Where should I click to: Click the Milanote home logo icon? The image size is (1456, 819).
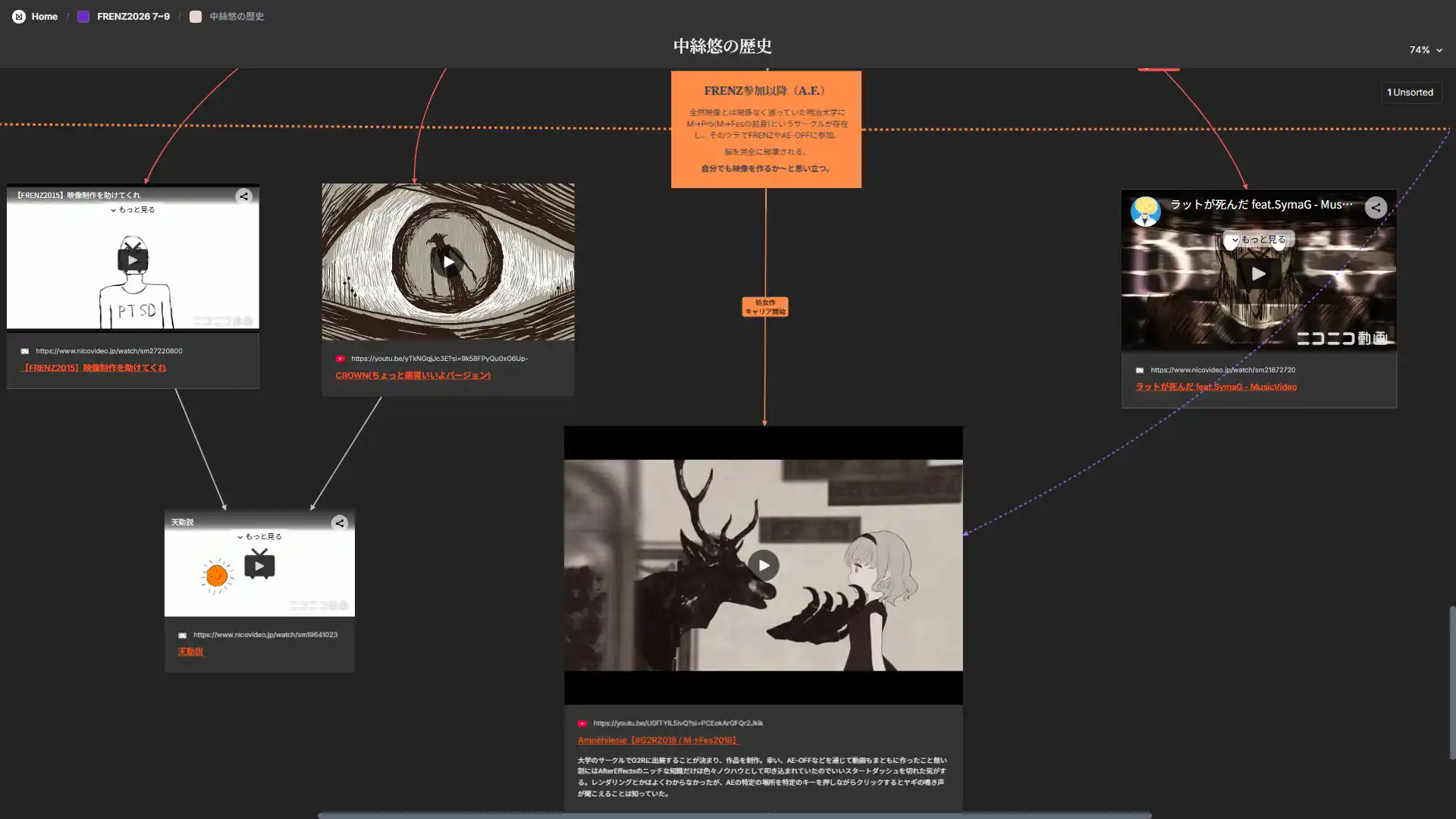[19, 16]
